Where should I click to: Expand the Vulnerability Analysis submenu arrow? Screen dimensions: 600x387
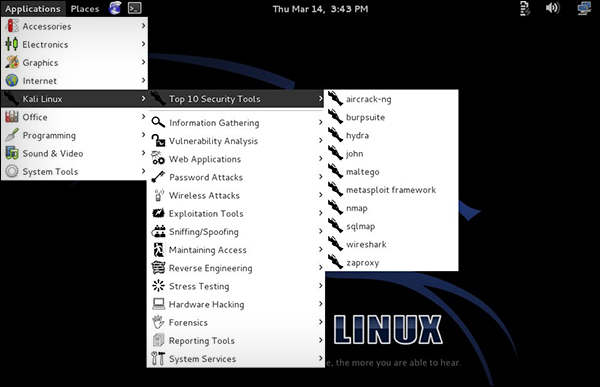320,140
